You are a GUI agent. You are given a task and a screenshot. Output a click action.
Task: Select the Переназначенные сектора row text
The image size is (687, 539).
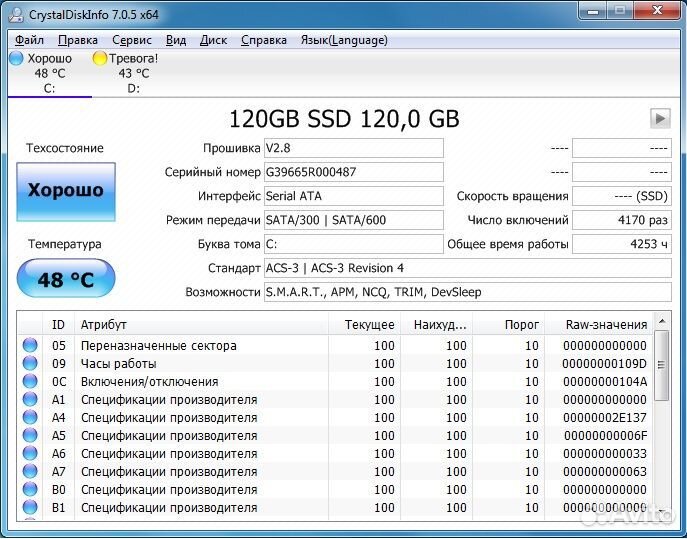pos(159,346)
